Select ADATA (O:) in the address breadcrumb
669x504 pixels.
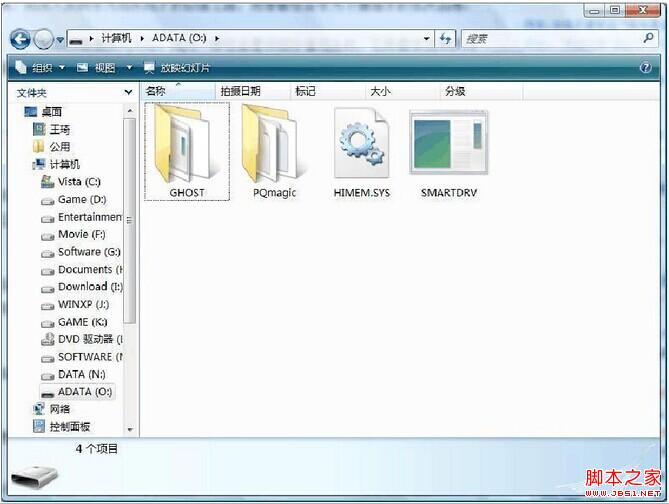pyautogui.click(x=179, y=38)
